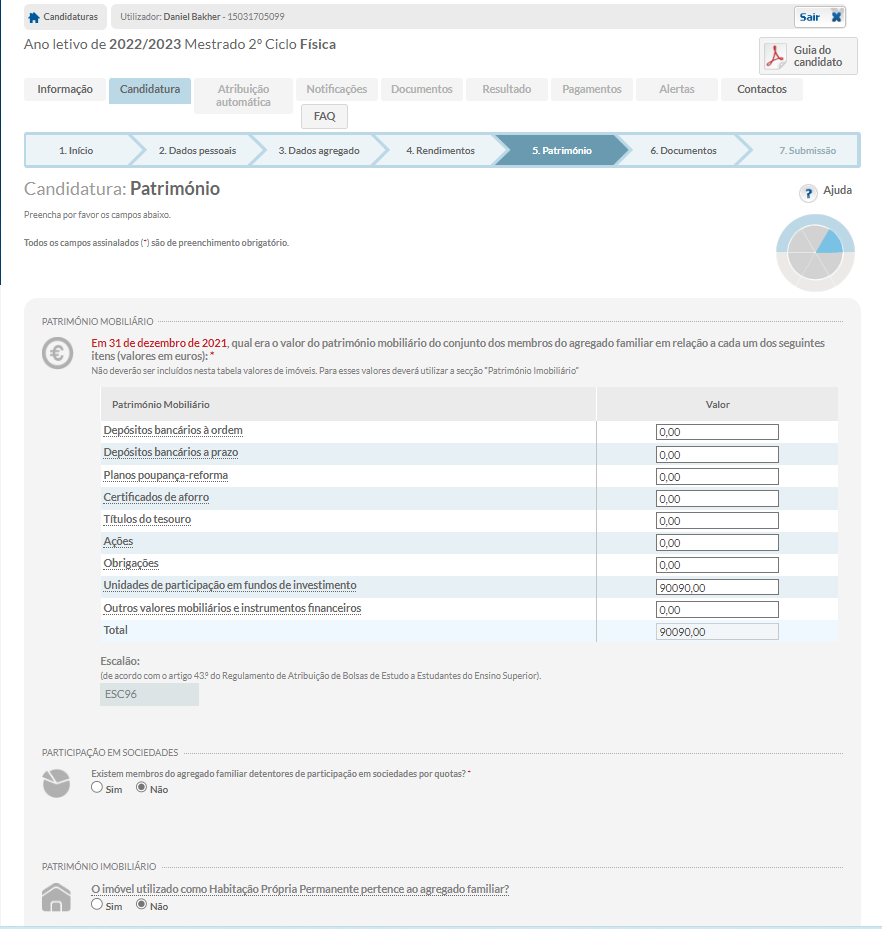
Task: Select Não for participação em sociedades por quotas
Action: [x=142, y=787]
